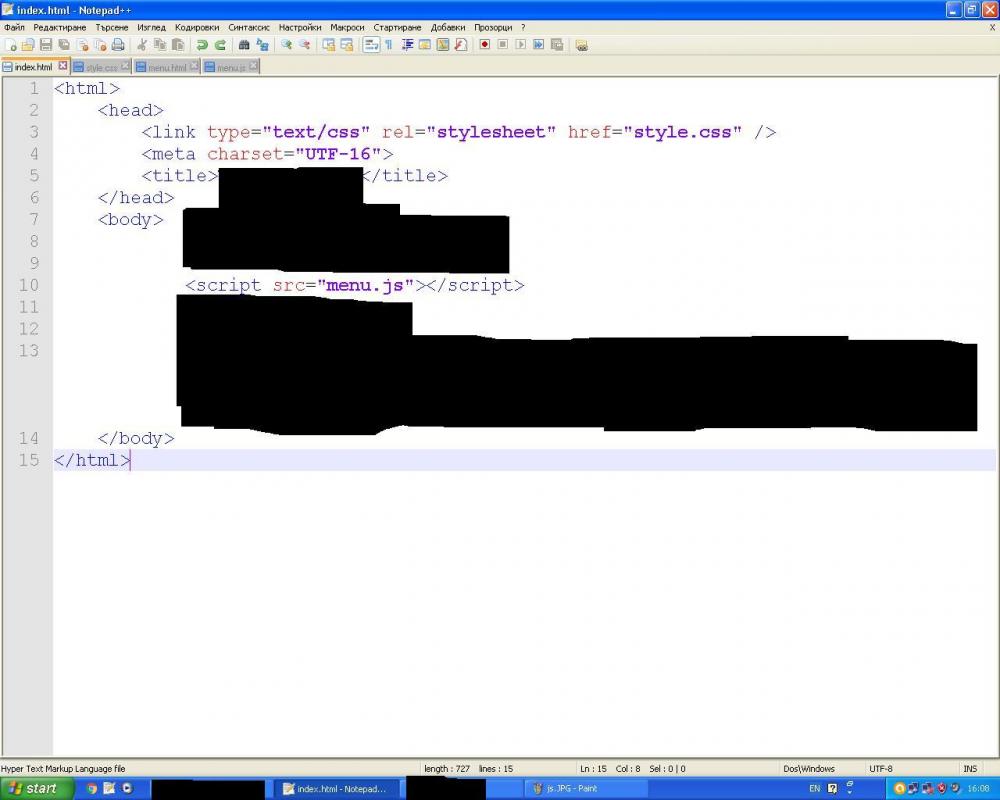
Task: Click the script src menu.js line
Action: point(355,285)
